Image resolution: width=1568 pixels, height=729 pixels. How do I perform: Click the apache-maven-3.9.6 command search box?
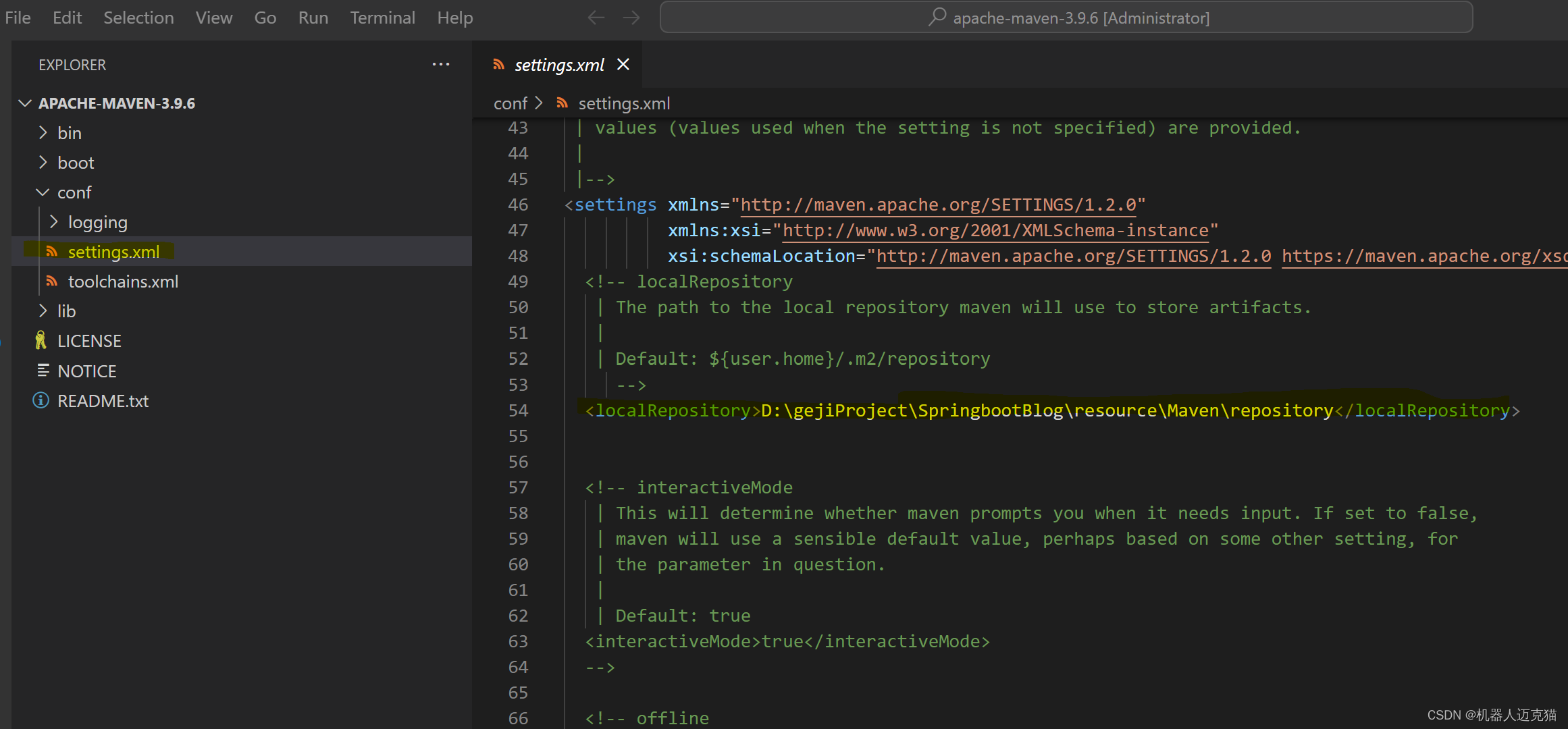[x=1066, y=18]
